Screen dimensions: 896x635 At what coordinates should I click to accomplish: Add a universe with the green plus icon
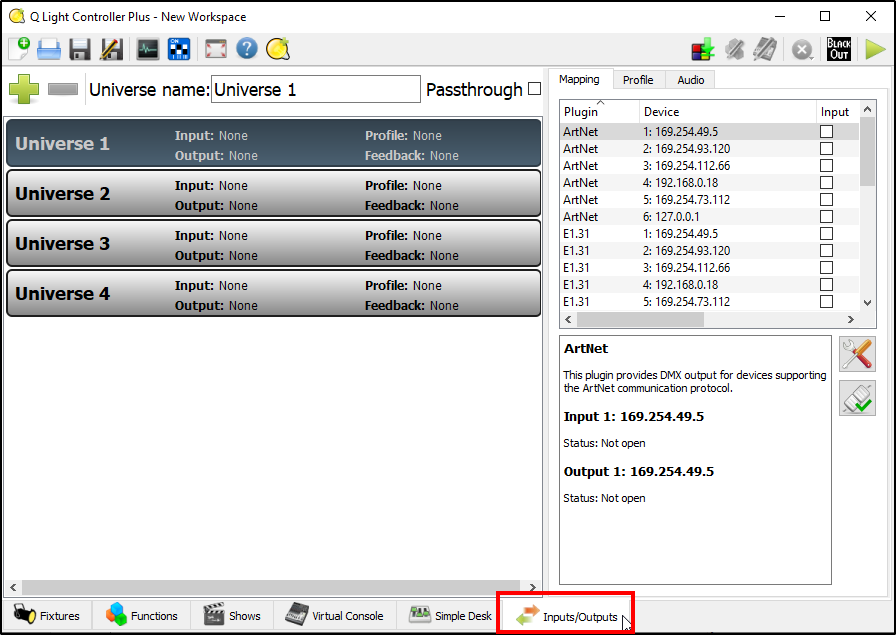(24, 89)
